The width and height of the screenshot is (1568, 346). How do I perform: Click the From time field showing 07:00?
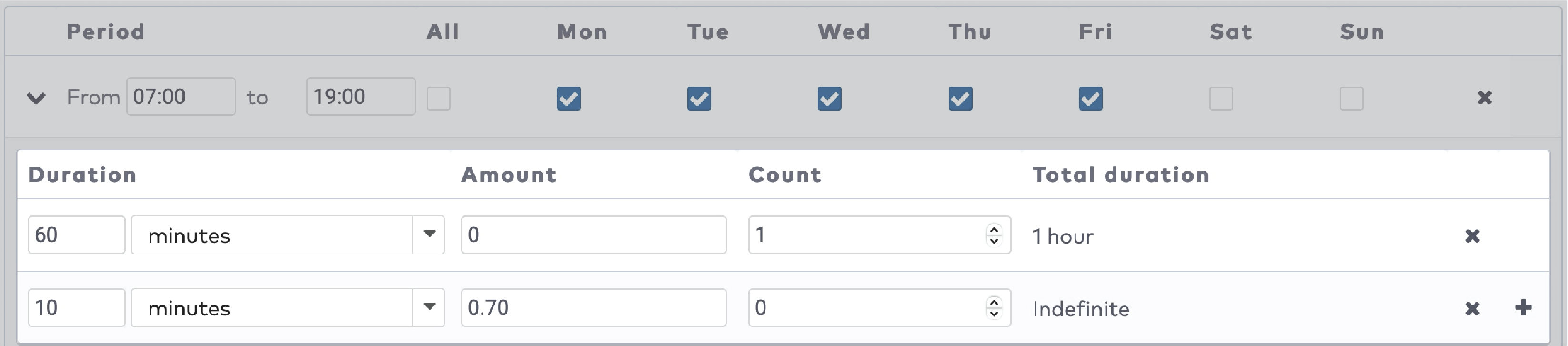(x=181, y=96)
